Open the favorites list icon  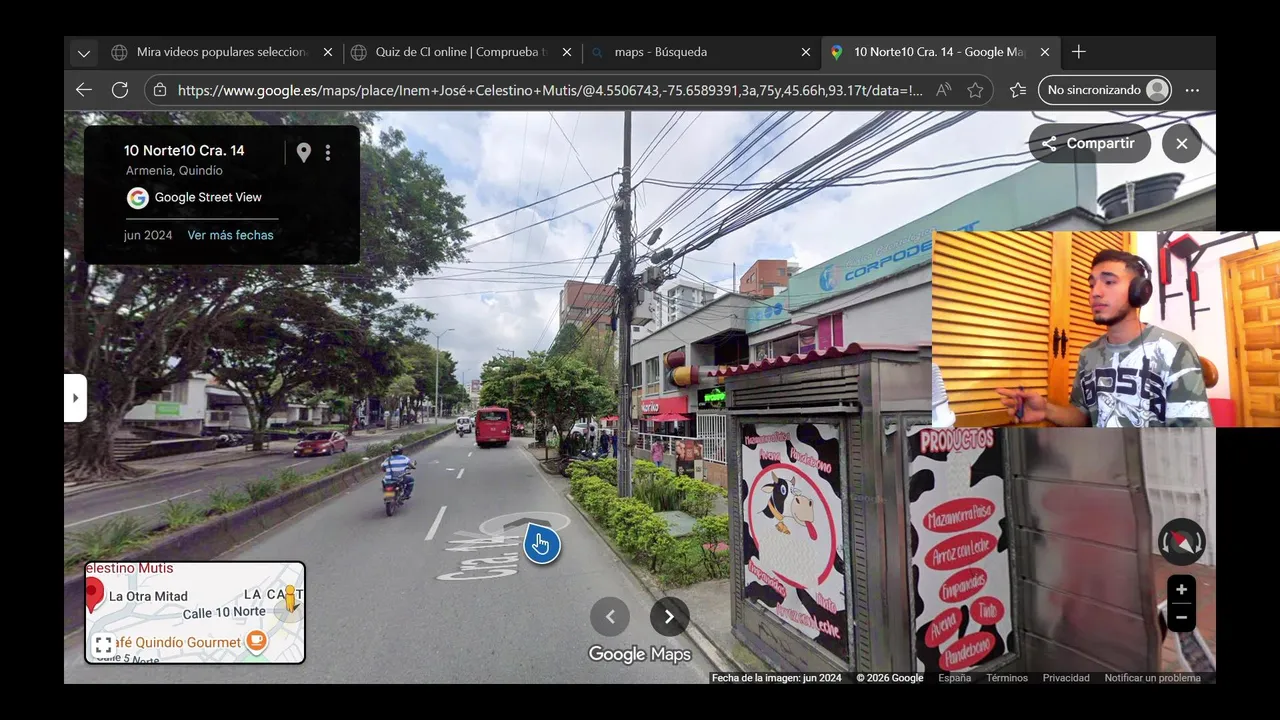(1018, 90)
